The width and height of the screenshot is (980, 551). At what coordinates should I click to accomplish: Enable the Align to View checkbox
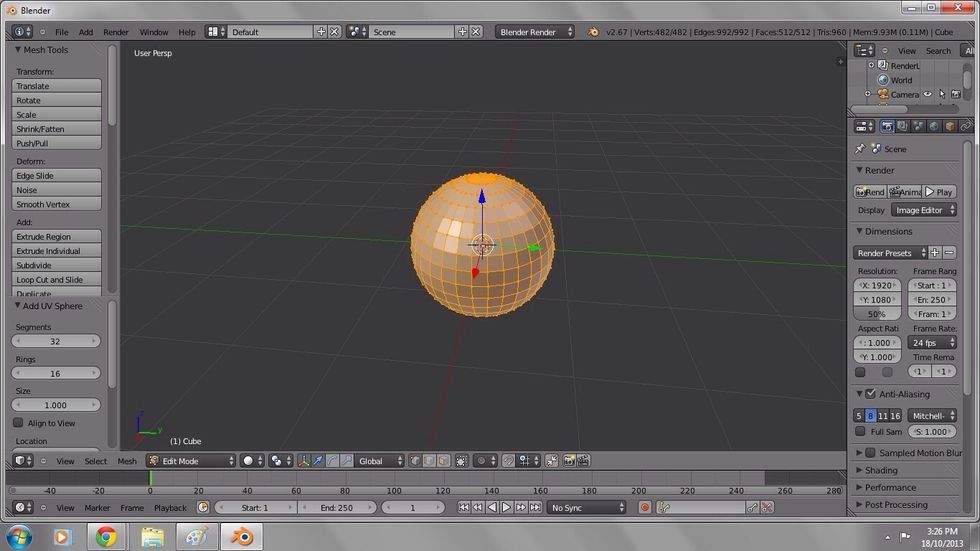(19, 423)
